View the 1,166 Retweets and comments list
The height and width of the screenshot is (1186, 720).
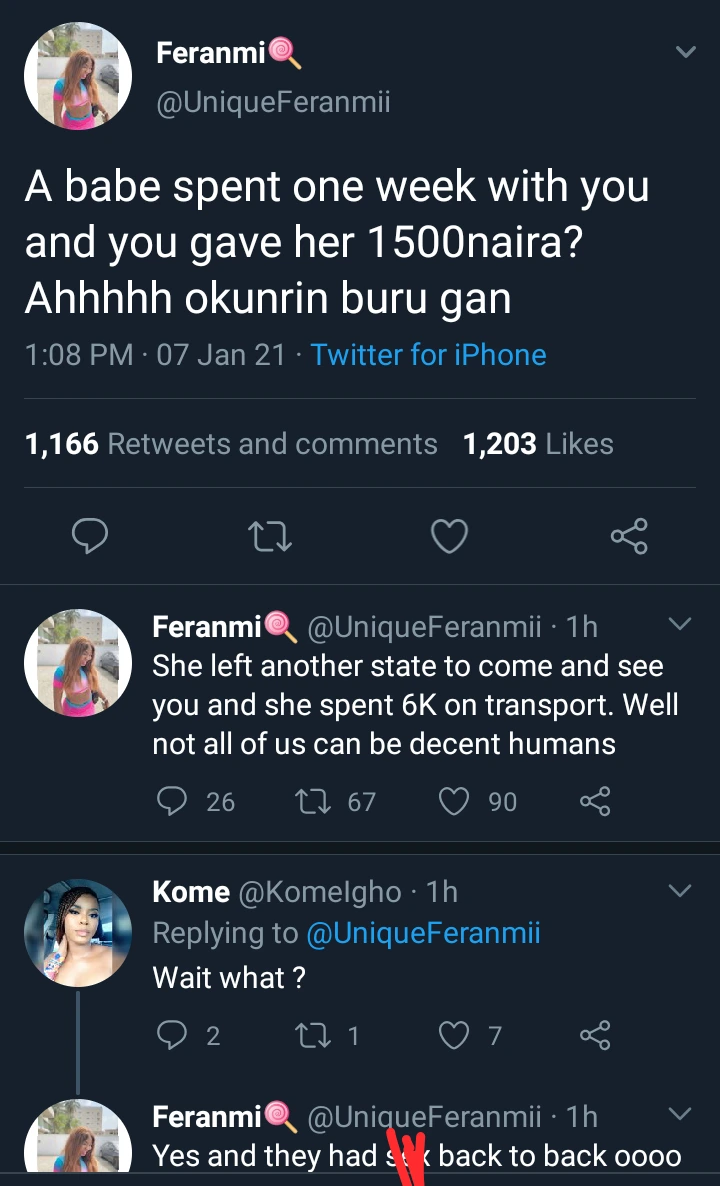coord(231,444)
